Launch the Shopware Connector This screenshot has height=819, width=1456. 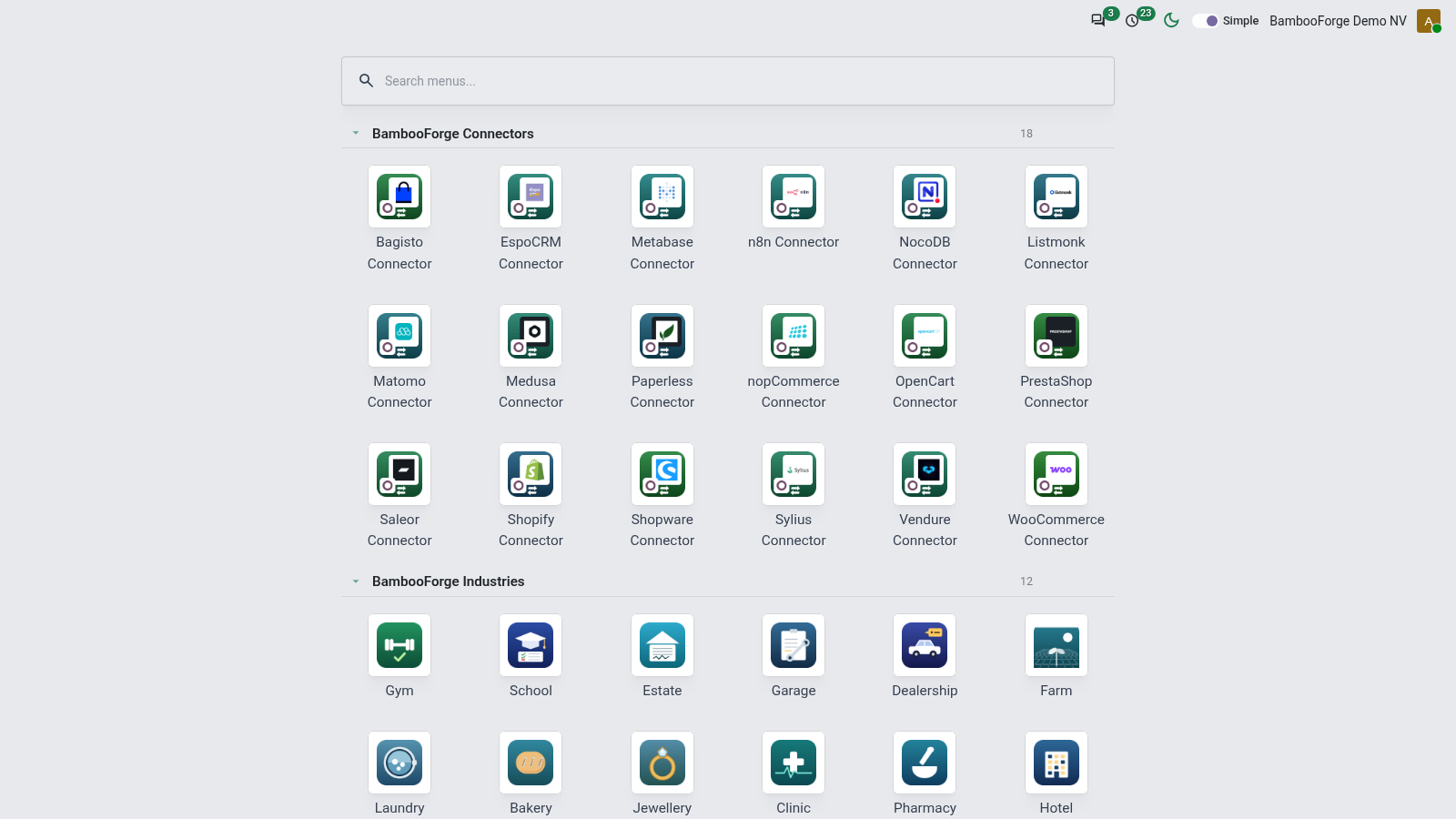tap(662, 474)
